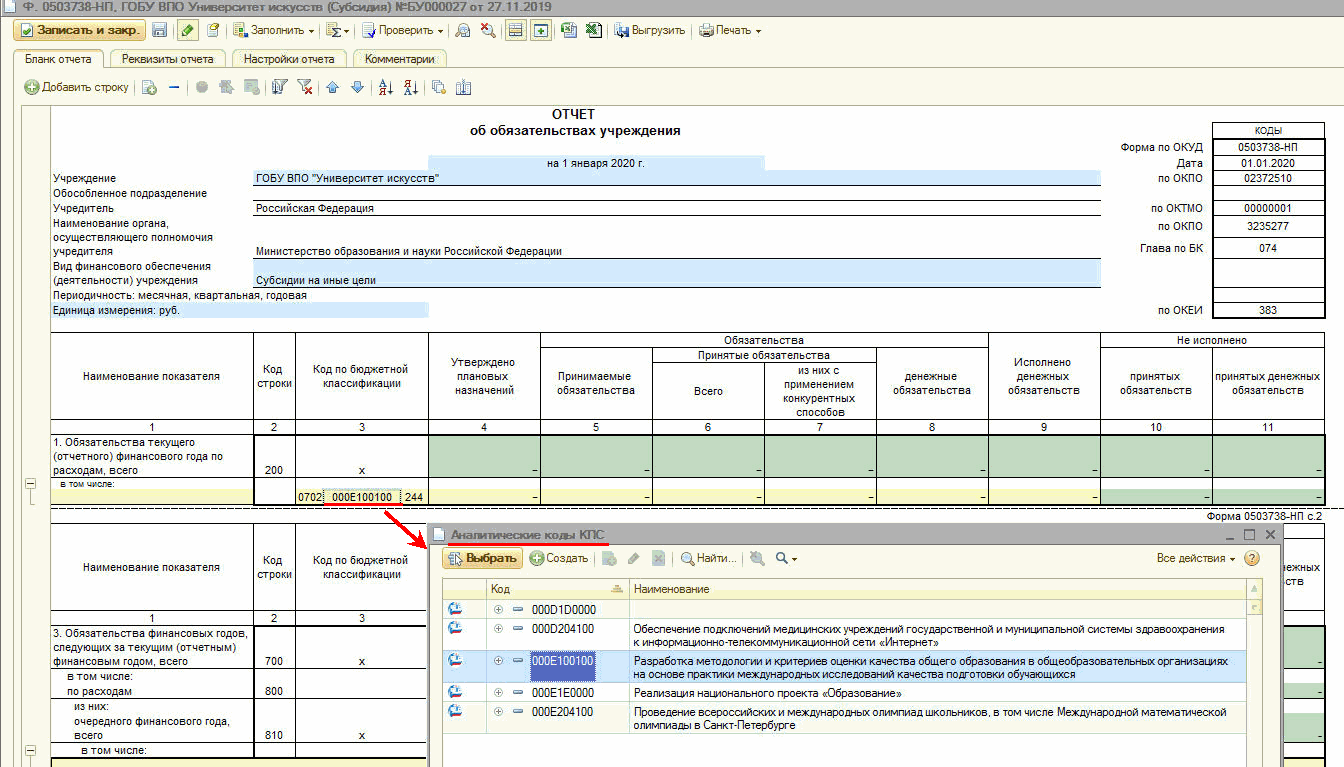Click the cancel search magnifier icon

point(487,30)
